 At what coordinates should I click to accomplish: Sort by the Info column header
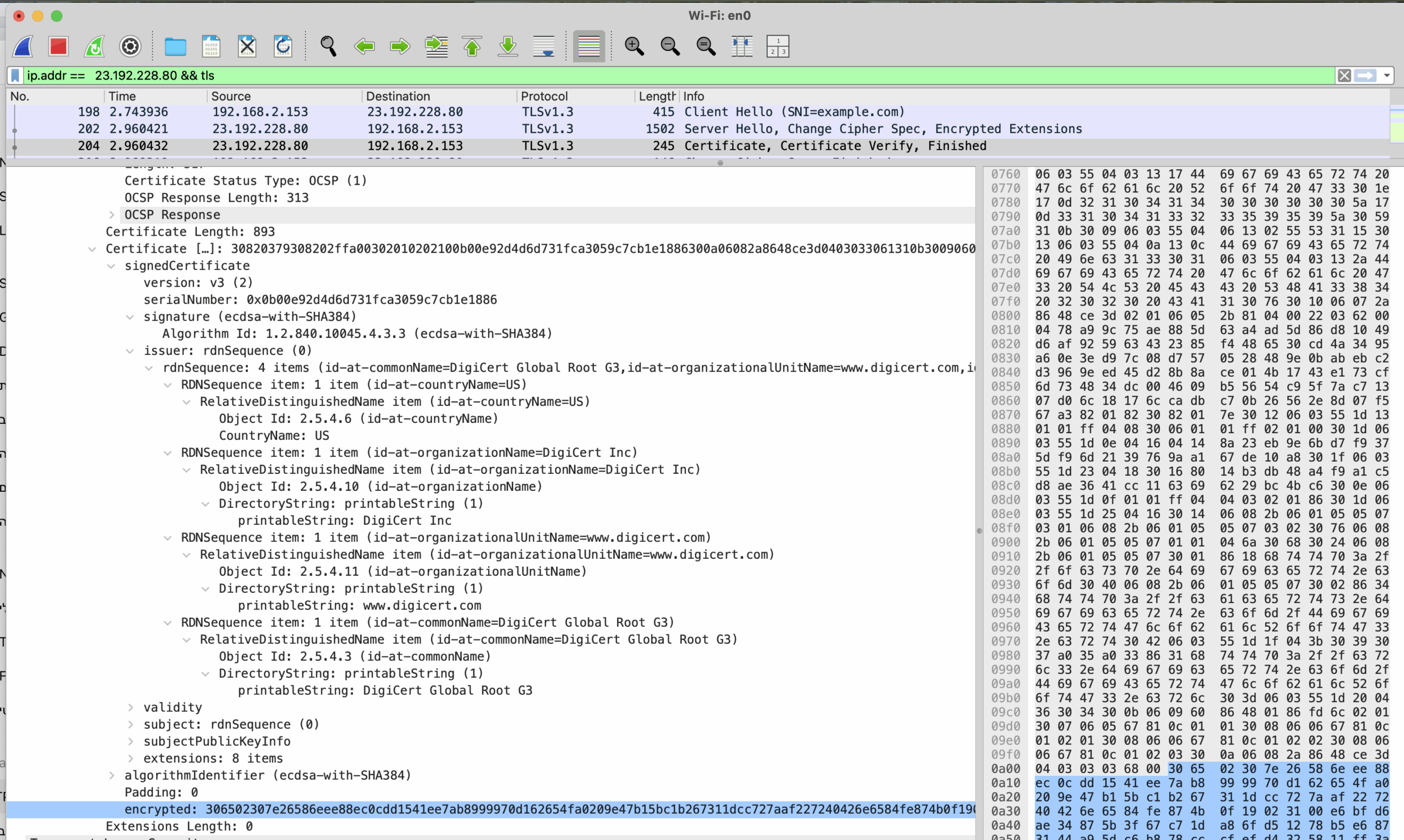point(1035,96)
